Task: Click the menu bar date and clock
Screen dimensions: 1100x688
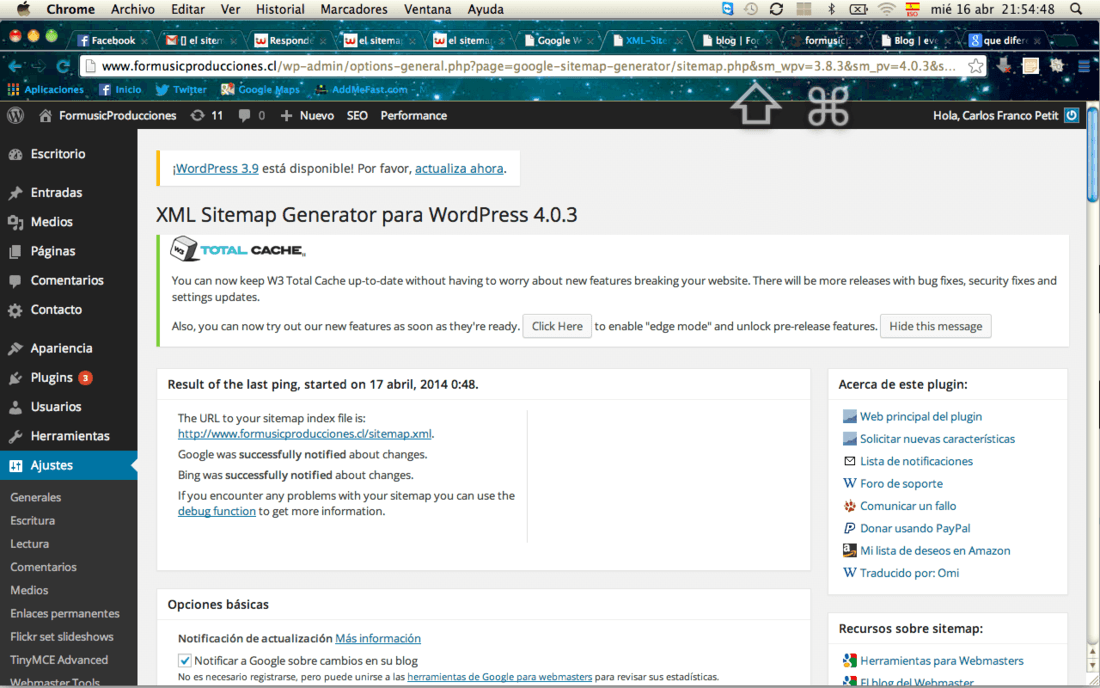Action: coord(993,9)
